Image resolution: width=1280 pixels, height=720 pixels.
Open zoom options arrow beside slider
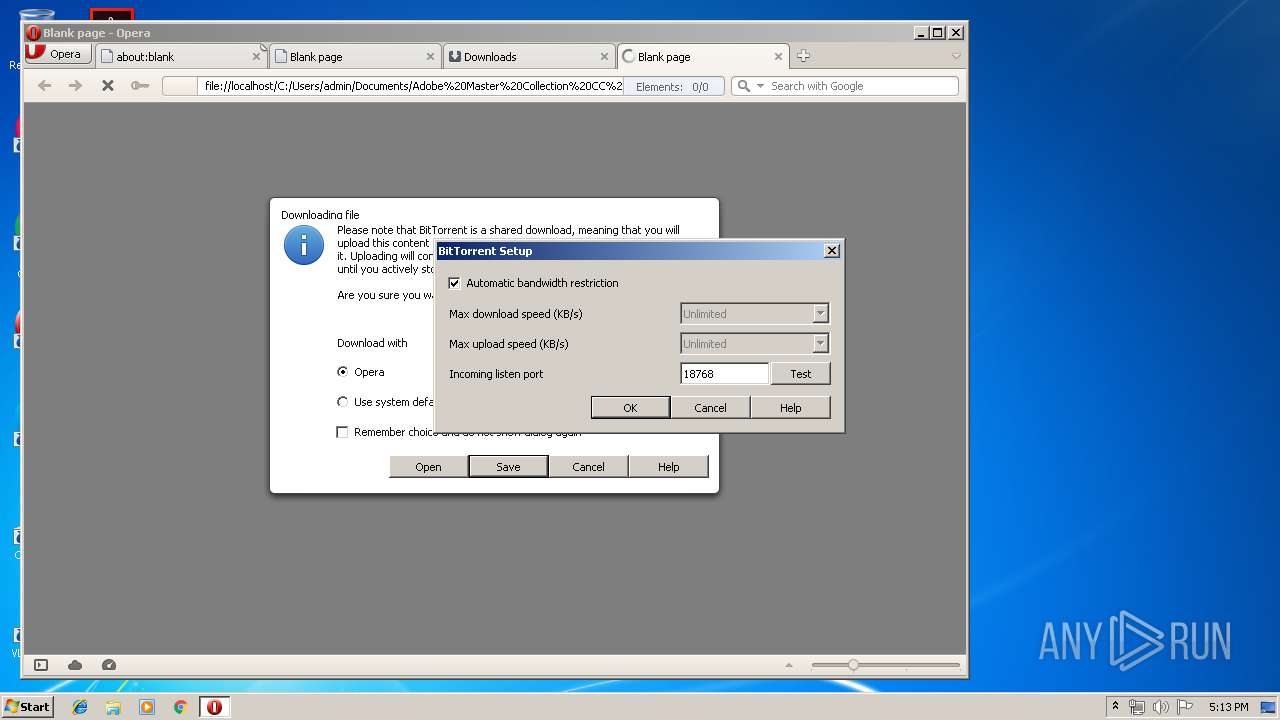(x=789, y=665)
